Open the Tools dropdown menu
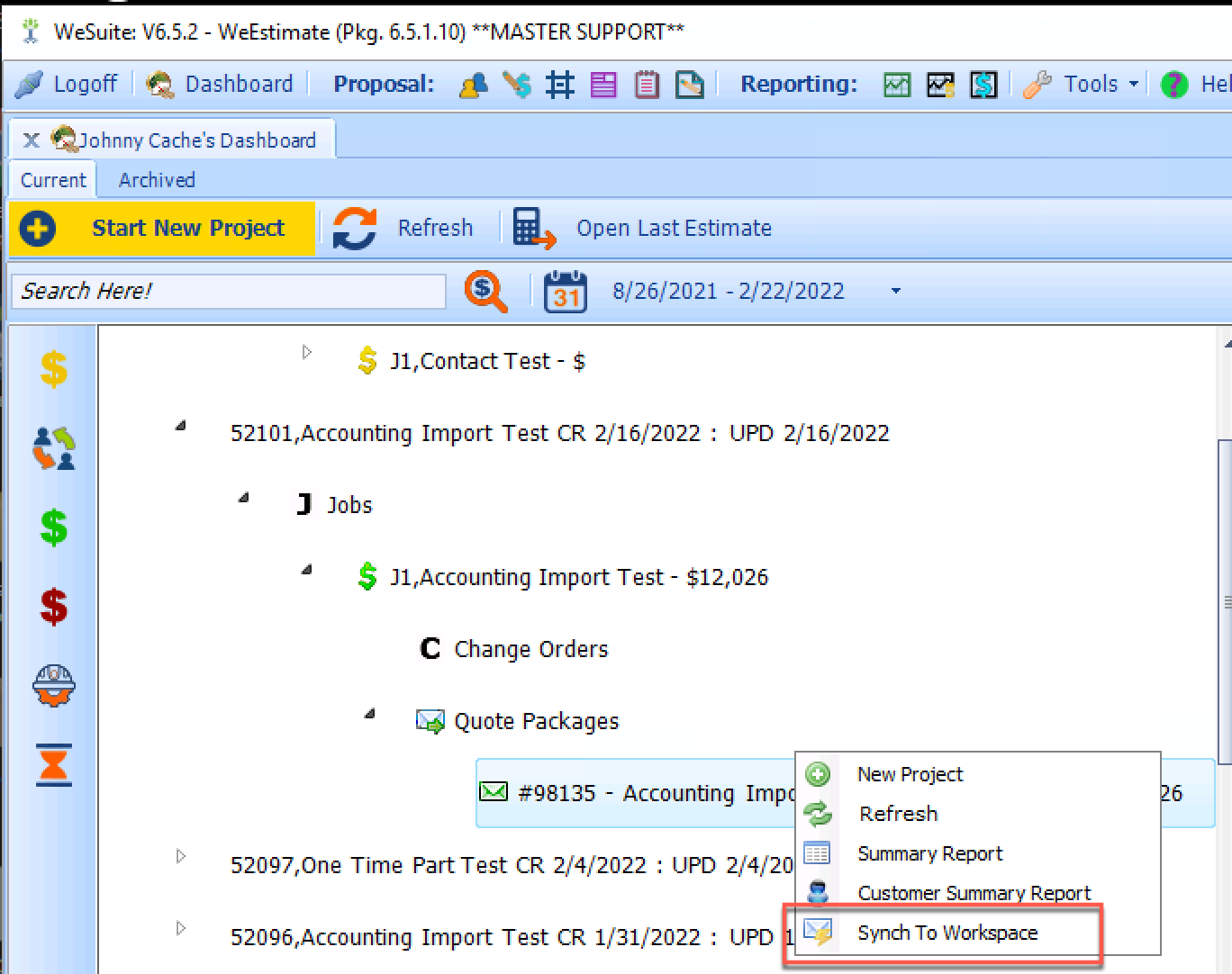Image resolution: width=1232 pixels, height=974 pixels. [1082, 85]
